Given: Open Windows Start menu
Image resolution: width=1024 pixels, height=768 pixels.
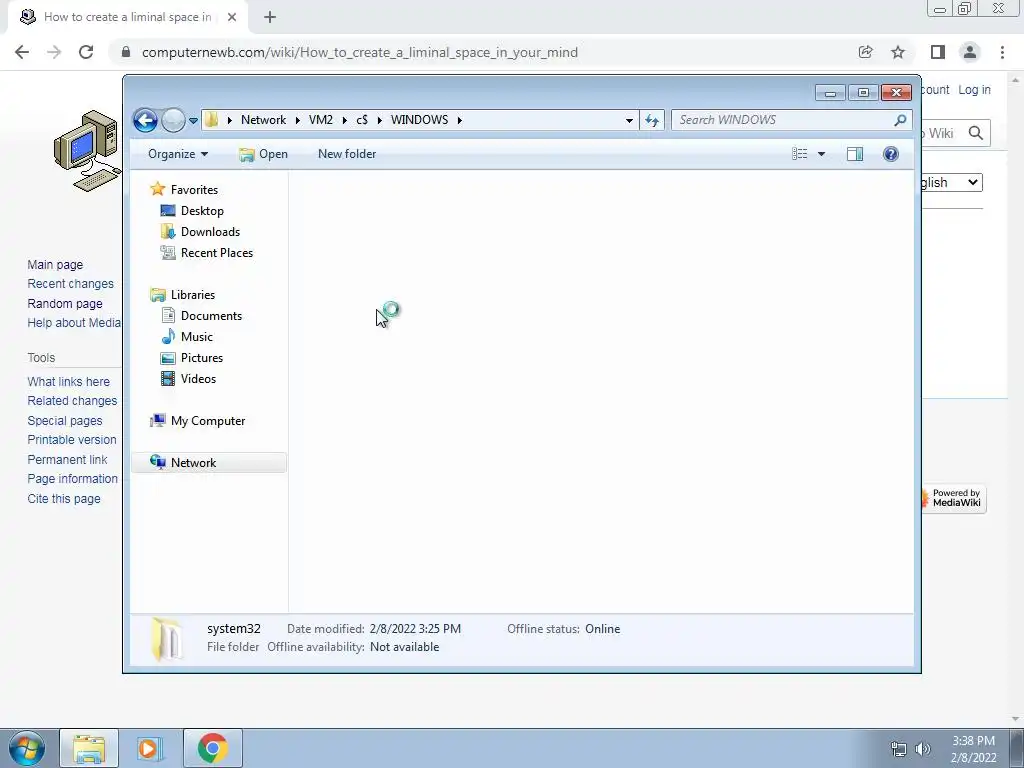Looking at the screenshot, I should (26, 748).
